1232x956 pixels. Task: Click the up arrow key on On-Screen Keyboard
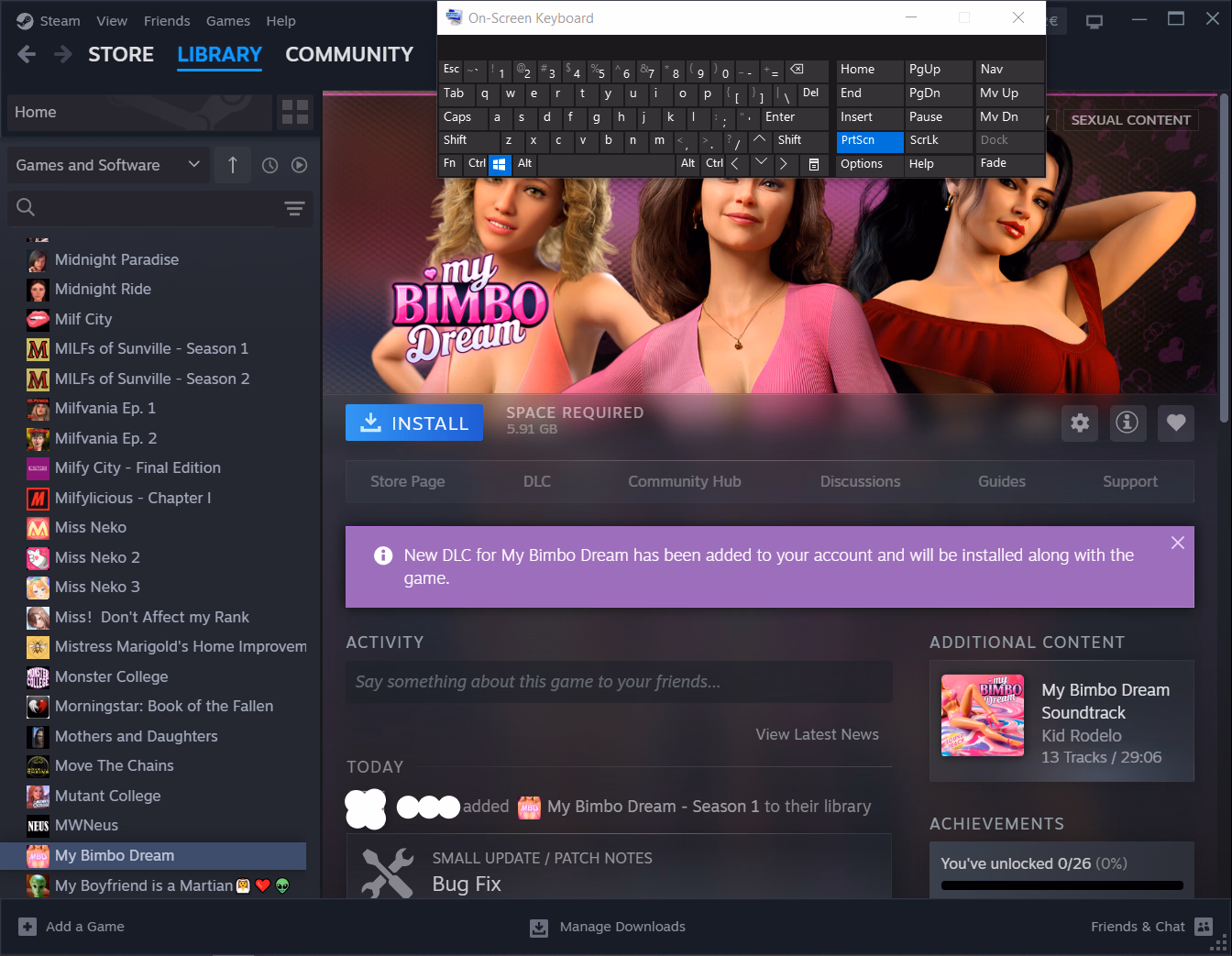click(x=759, y=141)
